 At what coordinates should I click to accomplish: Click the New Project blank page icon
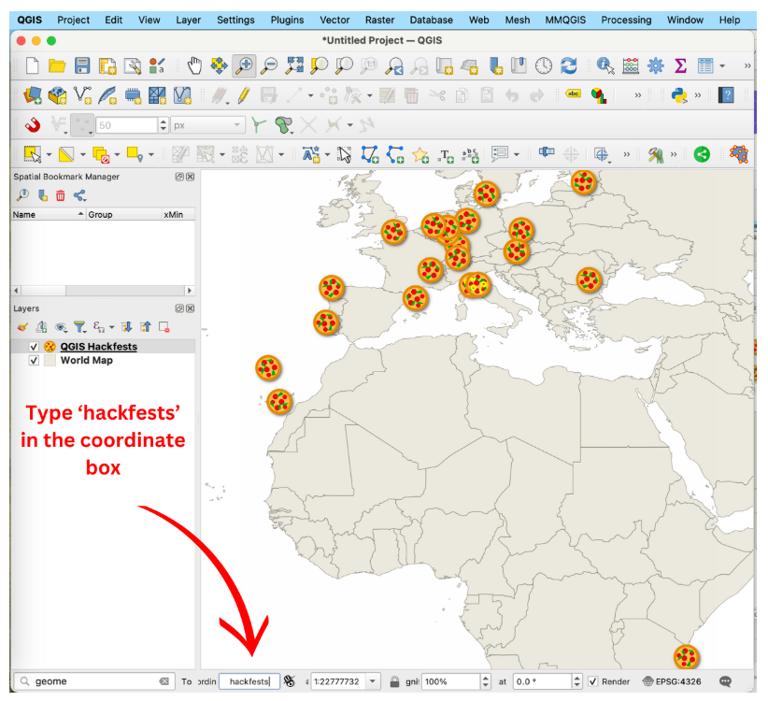tap(32, 65)
